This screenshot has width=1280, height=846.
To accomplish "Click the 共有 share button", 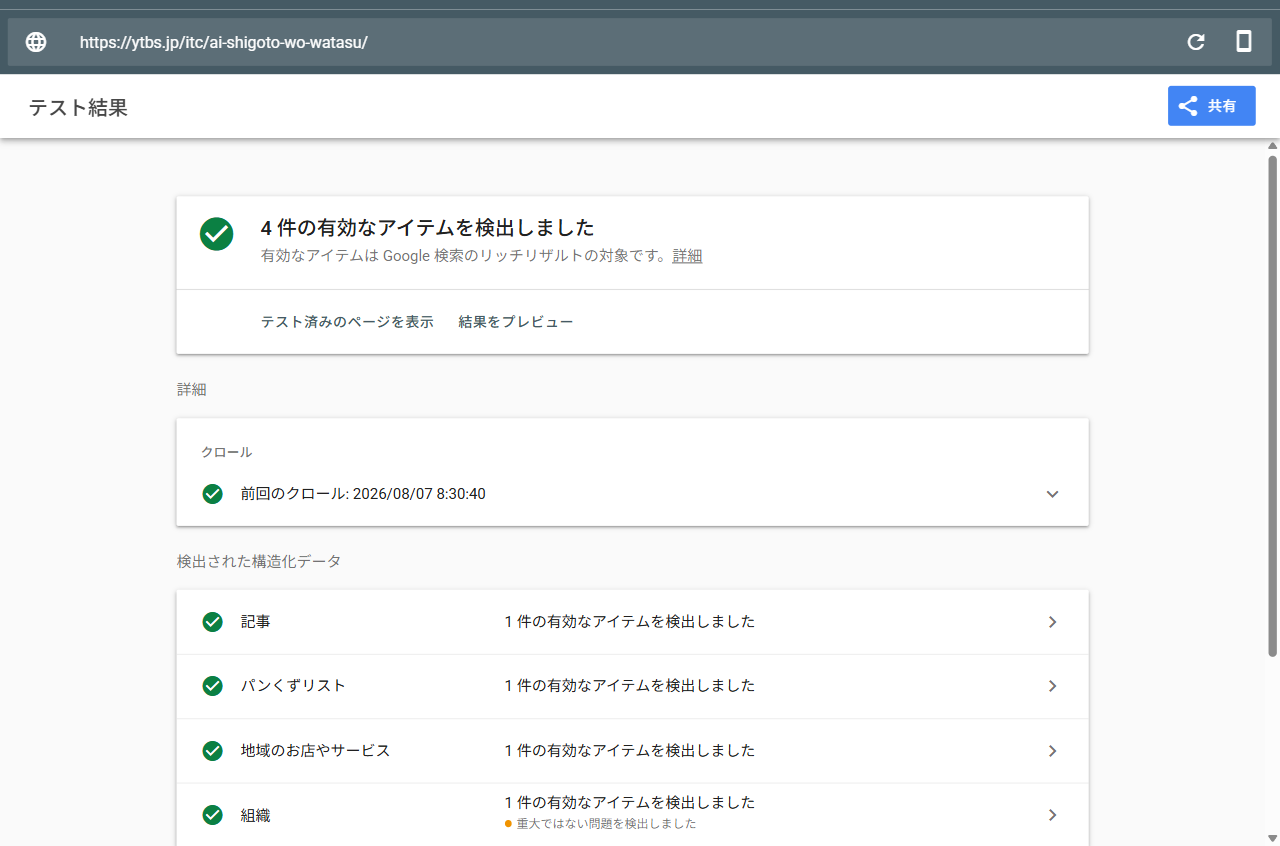I will 1211,106.
